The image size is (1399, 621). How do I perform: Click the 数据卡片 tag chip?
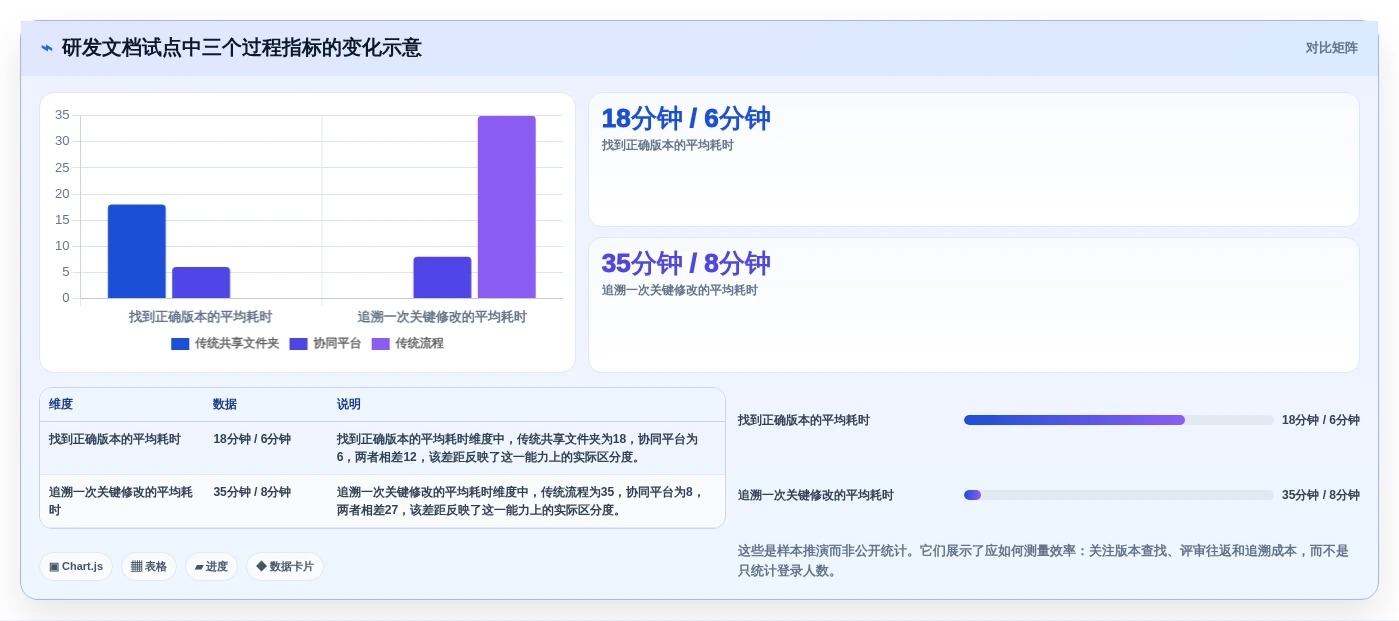285,567
